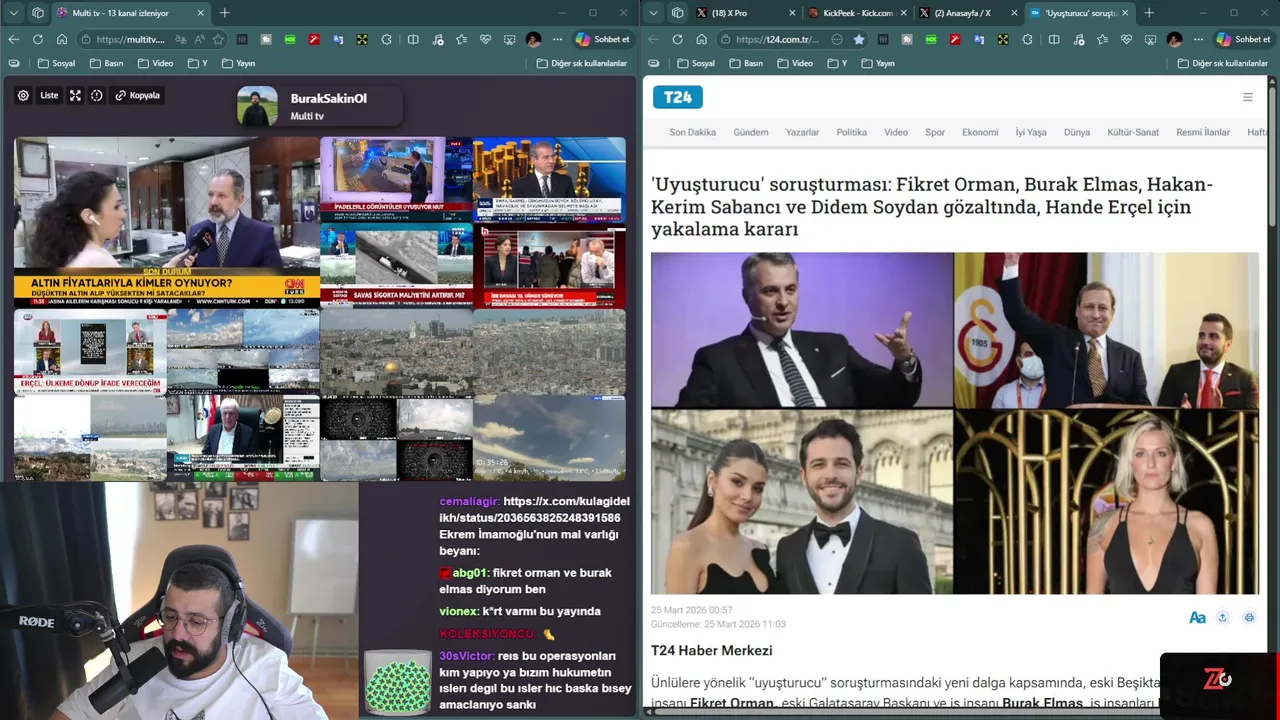Click the multitv address bar URL
Screen dimensions: 1280x720
(131, 39)
